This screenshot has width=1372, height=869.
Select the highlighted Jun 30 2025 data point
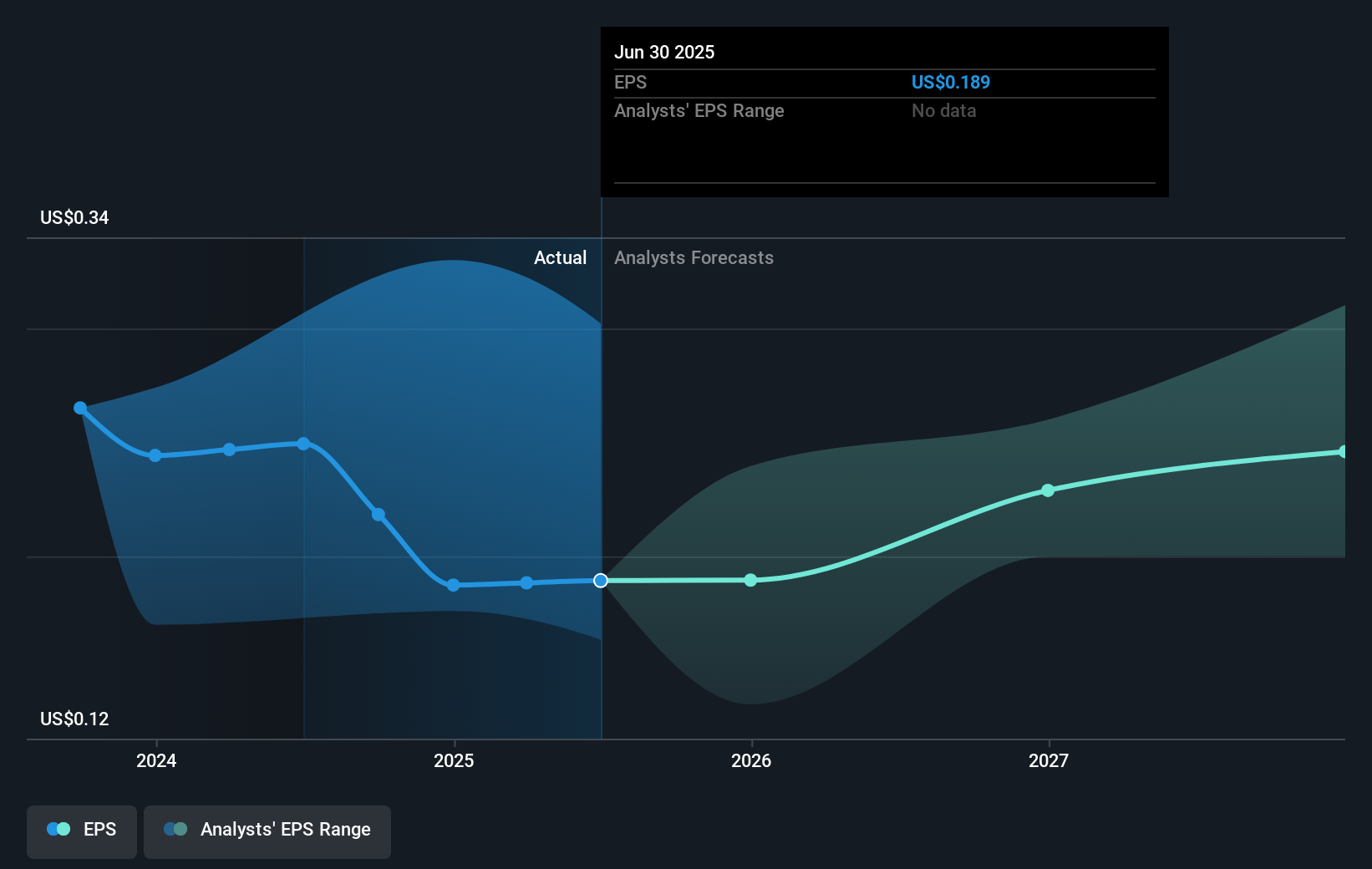click(x=601, y=581)
